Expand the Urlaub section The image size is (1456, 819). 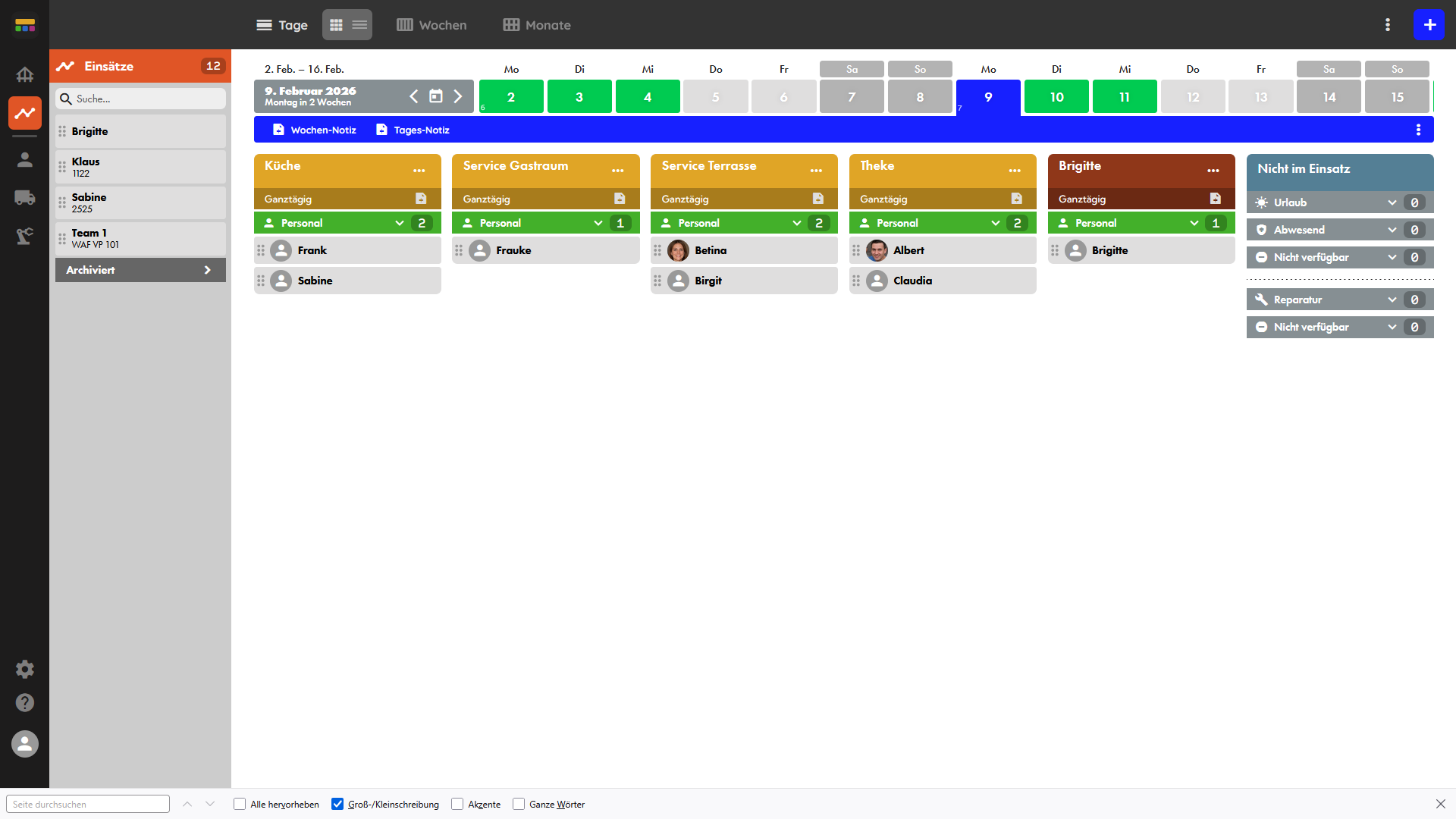coord(1392,202)
